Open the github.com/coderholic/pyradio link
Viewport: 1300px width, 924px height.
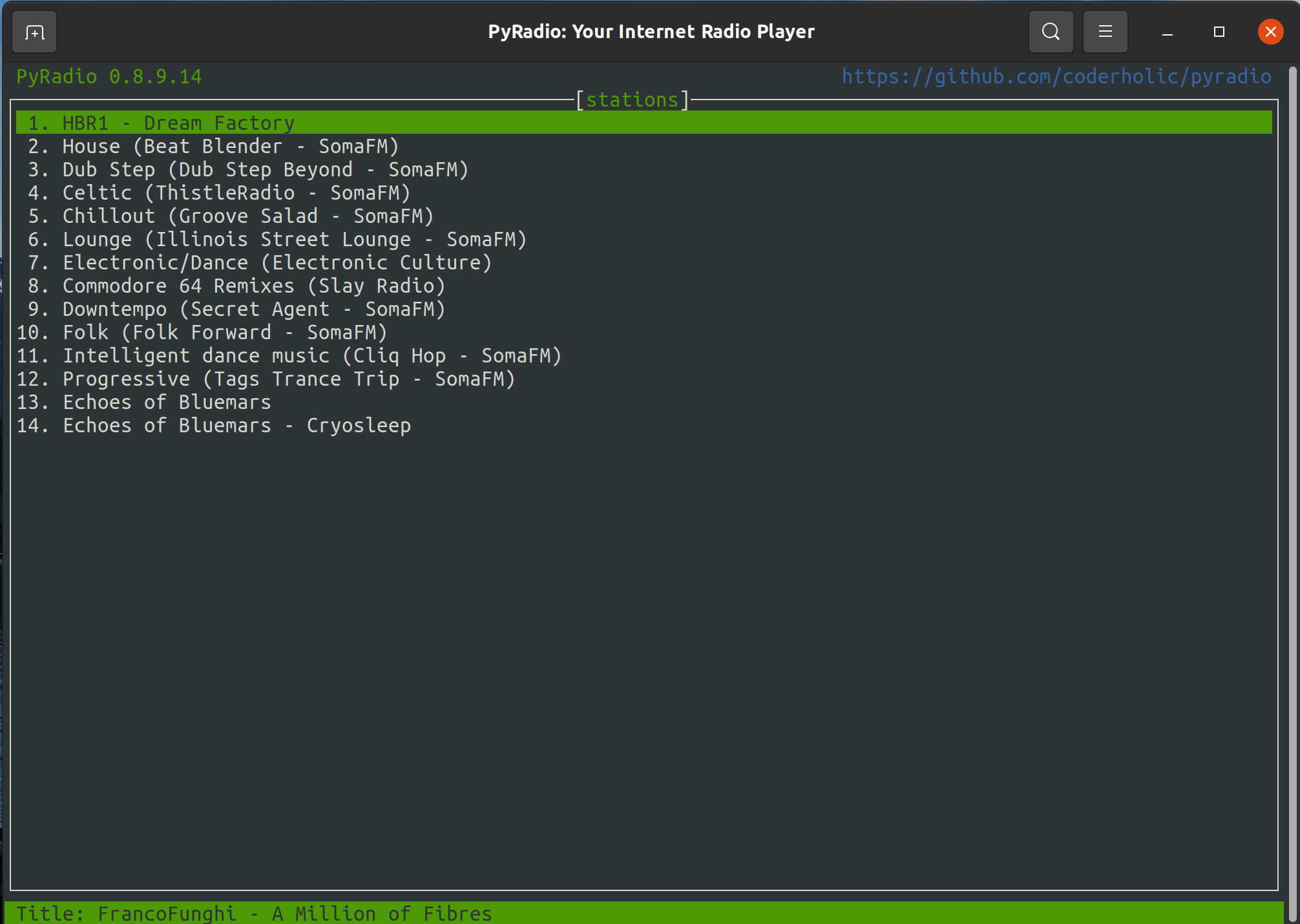click(1056, 77)
